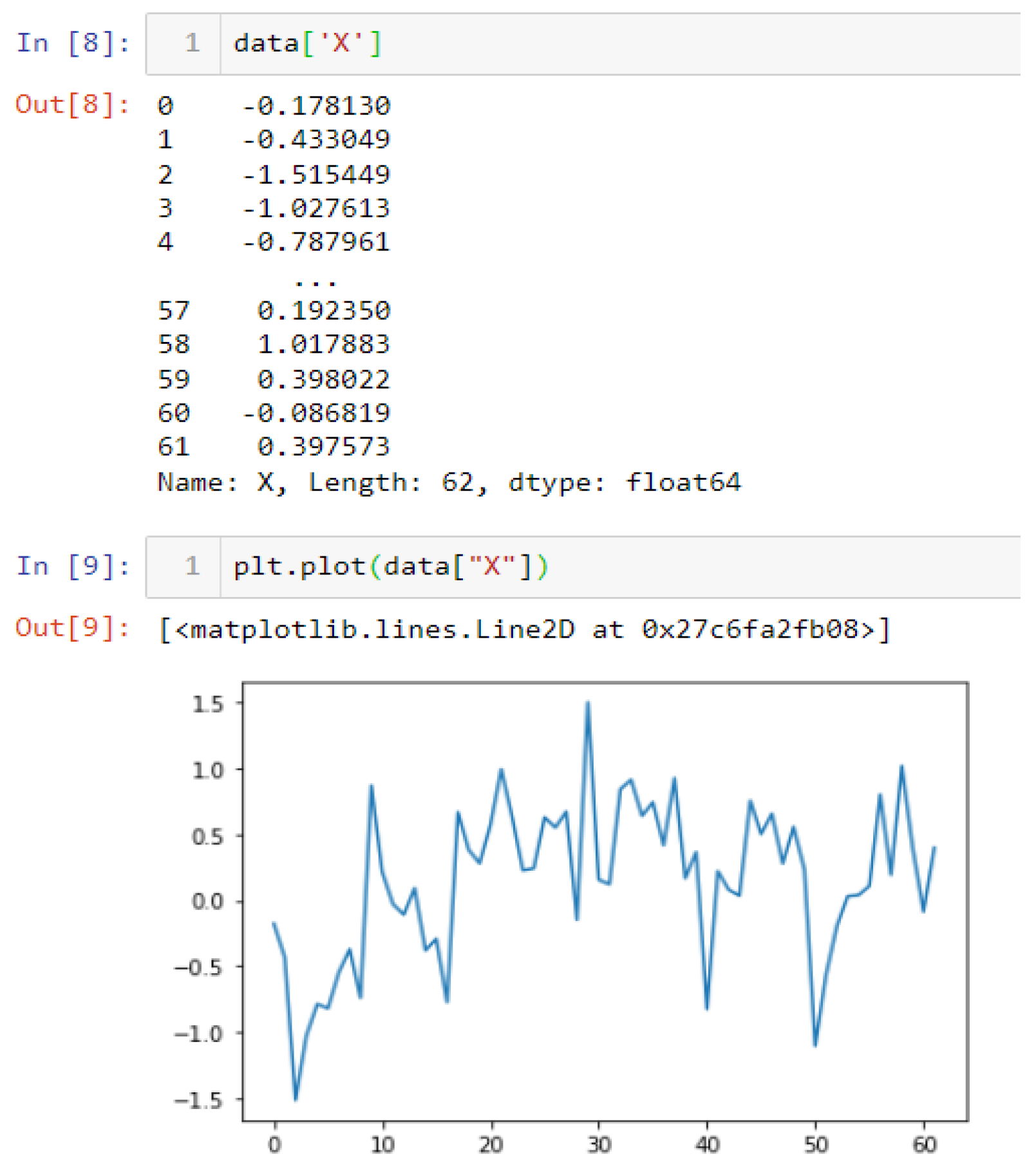Select the In [9] prompt label
The image size is (1036, 1176).
tap(72, 567)
